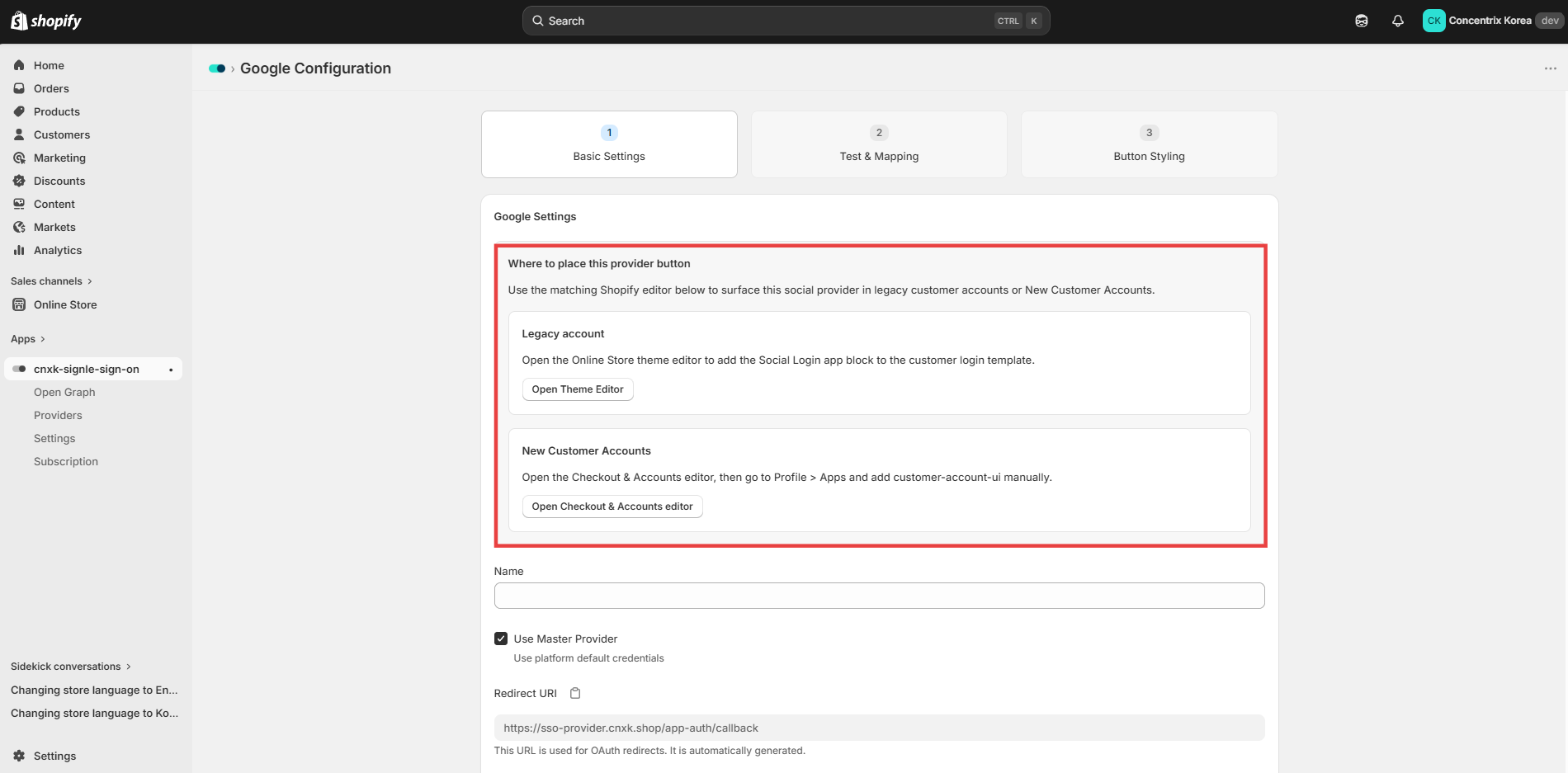Click the Orders inbox icon

(x=19, y=88)
